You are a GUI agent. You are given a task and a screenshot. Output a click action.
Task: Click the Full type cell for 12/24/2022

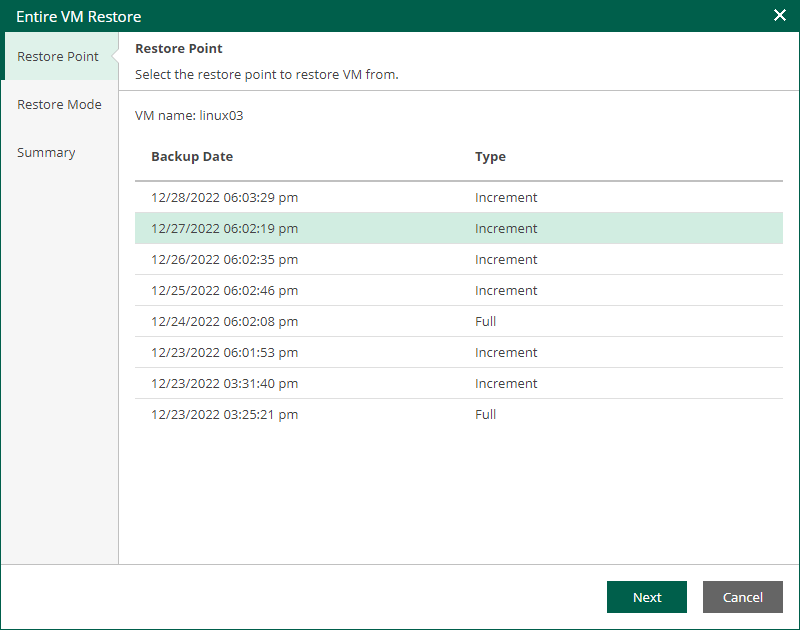click(x=486, y=322)
